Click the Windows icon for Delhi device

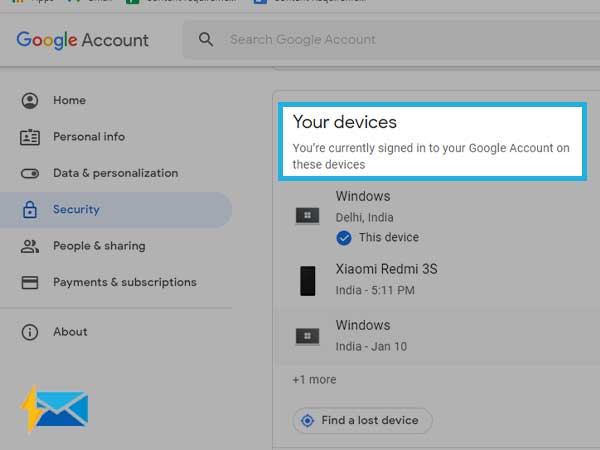point(308,216)
